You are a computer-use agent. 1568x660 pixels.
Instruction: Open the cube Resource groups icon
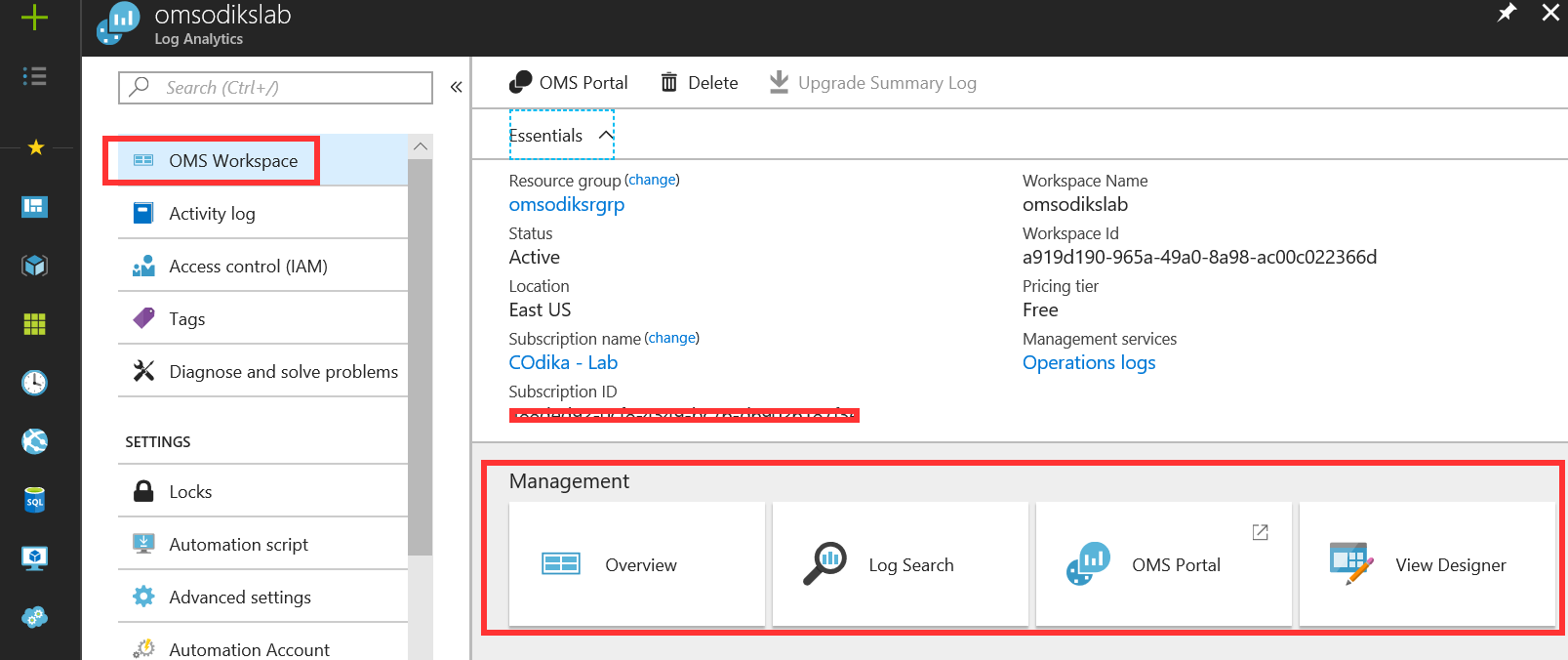[x=35, y=266]
